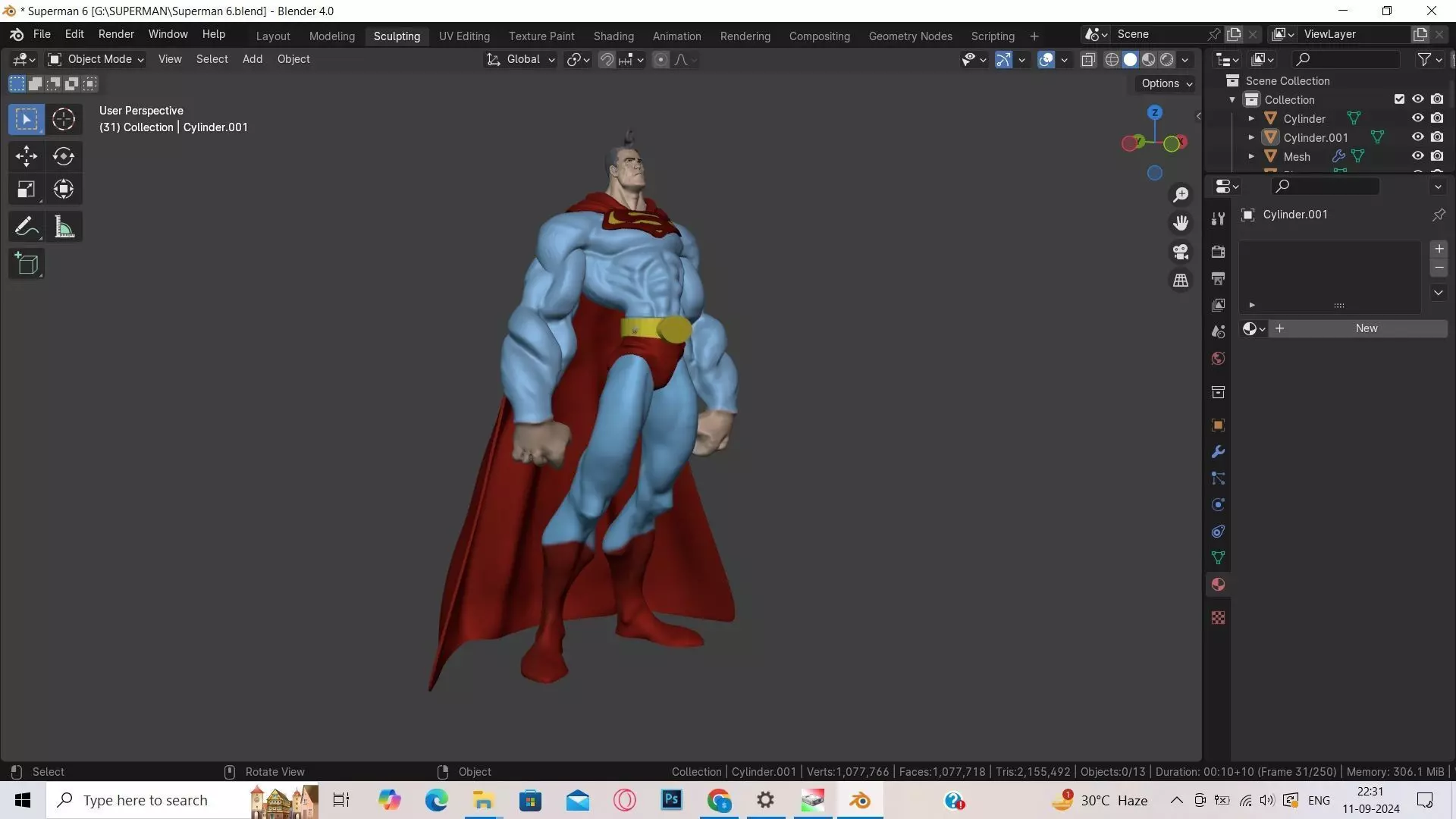Switch to the Shading workspace tab
Viewport: 1456px width, 819px height.
pyautogui.click(x=613, y=36)
